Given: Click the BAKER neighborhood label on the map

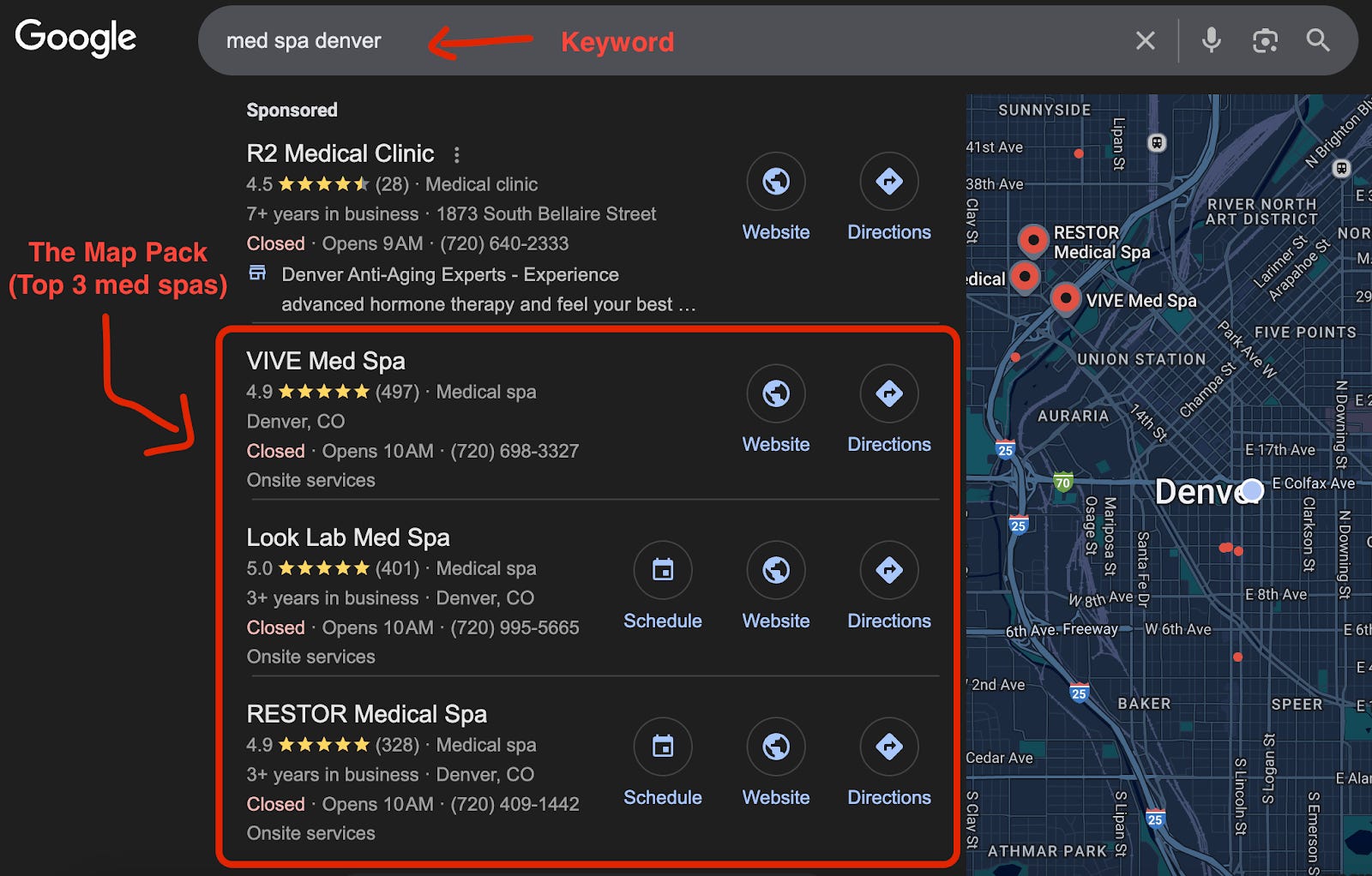Looking at the screenshot, I should [x=1144, y=704].
